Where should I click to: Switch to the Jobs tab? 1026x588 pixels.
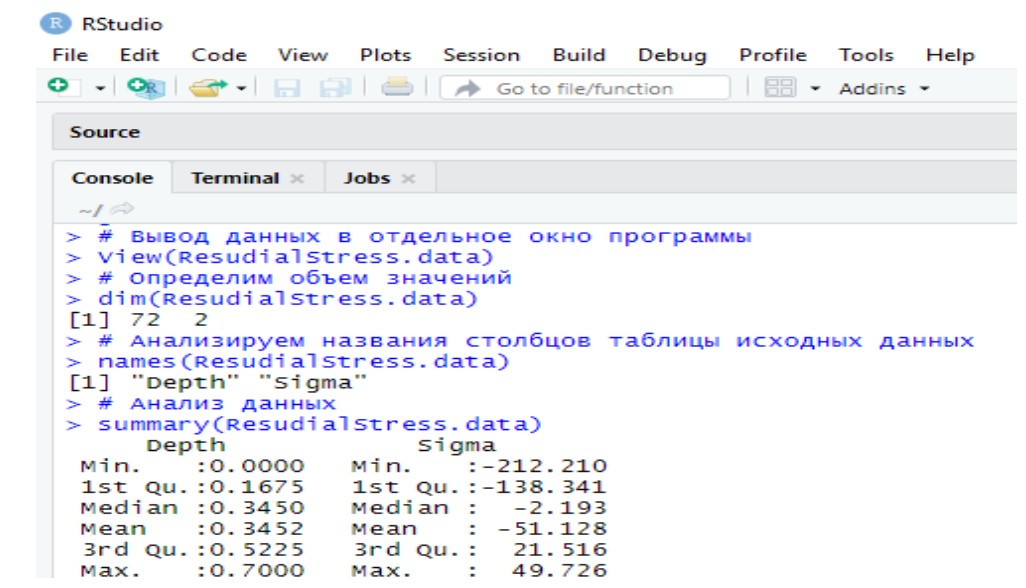point(365,178)
